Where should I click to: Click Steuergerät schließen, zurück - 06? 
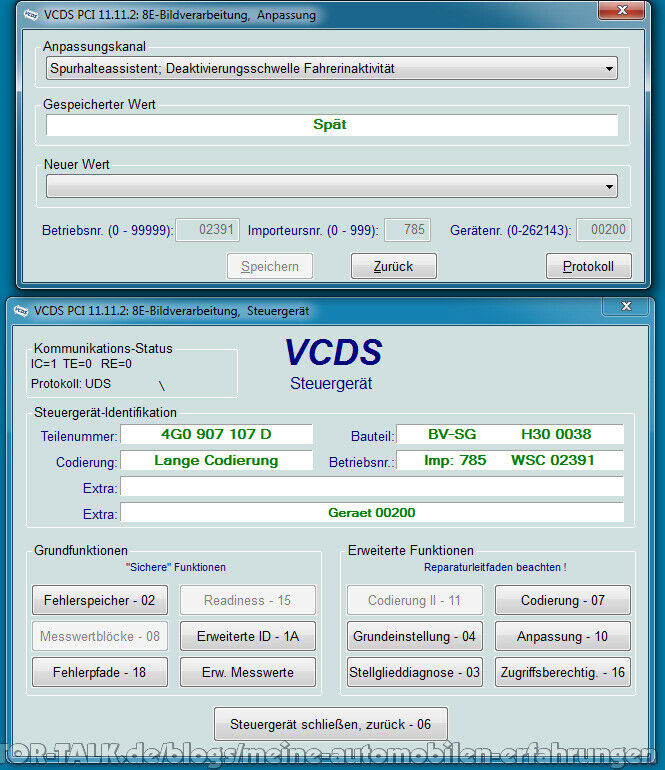click(331, 724)
